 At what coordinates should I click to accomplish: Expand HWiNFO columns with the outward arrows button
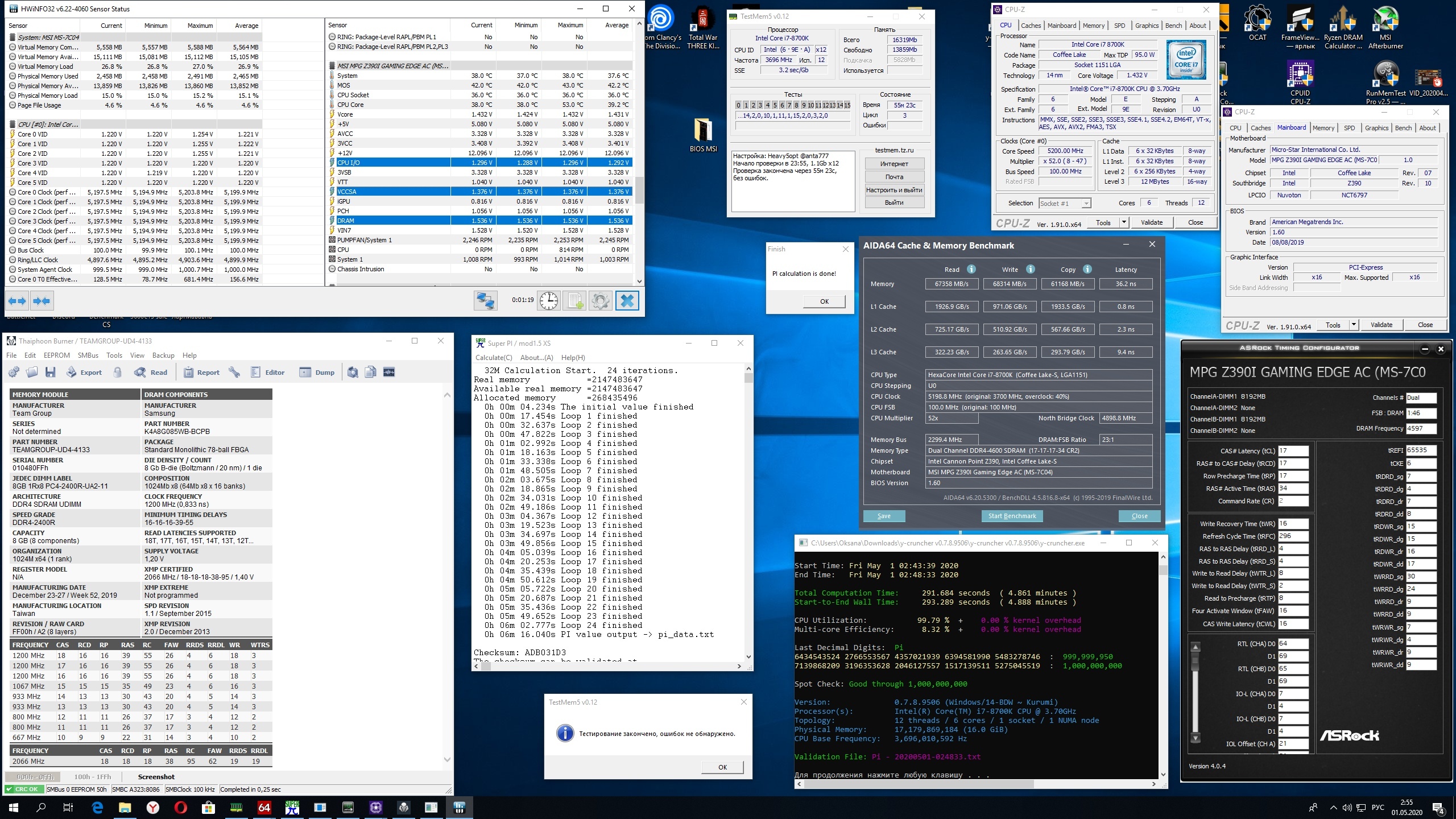click(x=17, y=300)
